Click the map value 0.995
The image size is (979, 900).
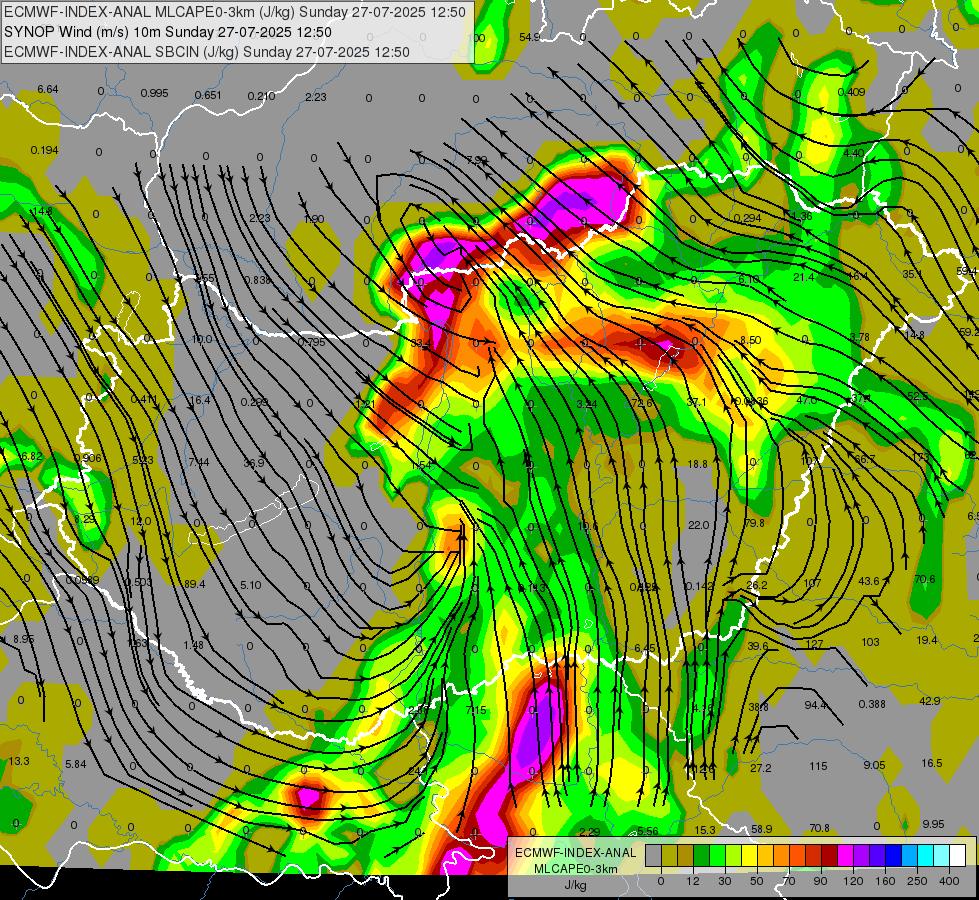point(154,93)
